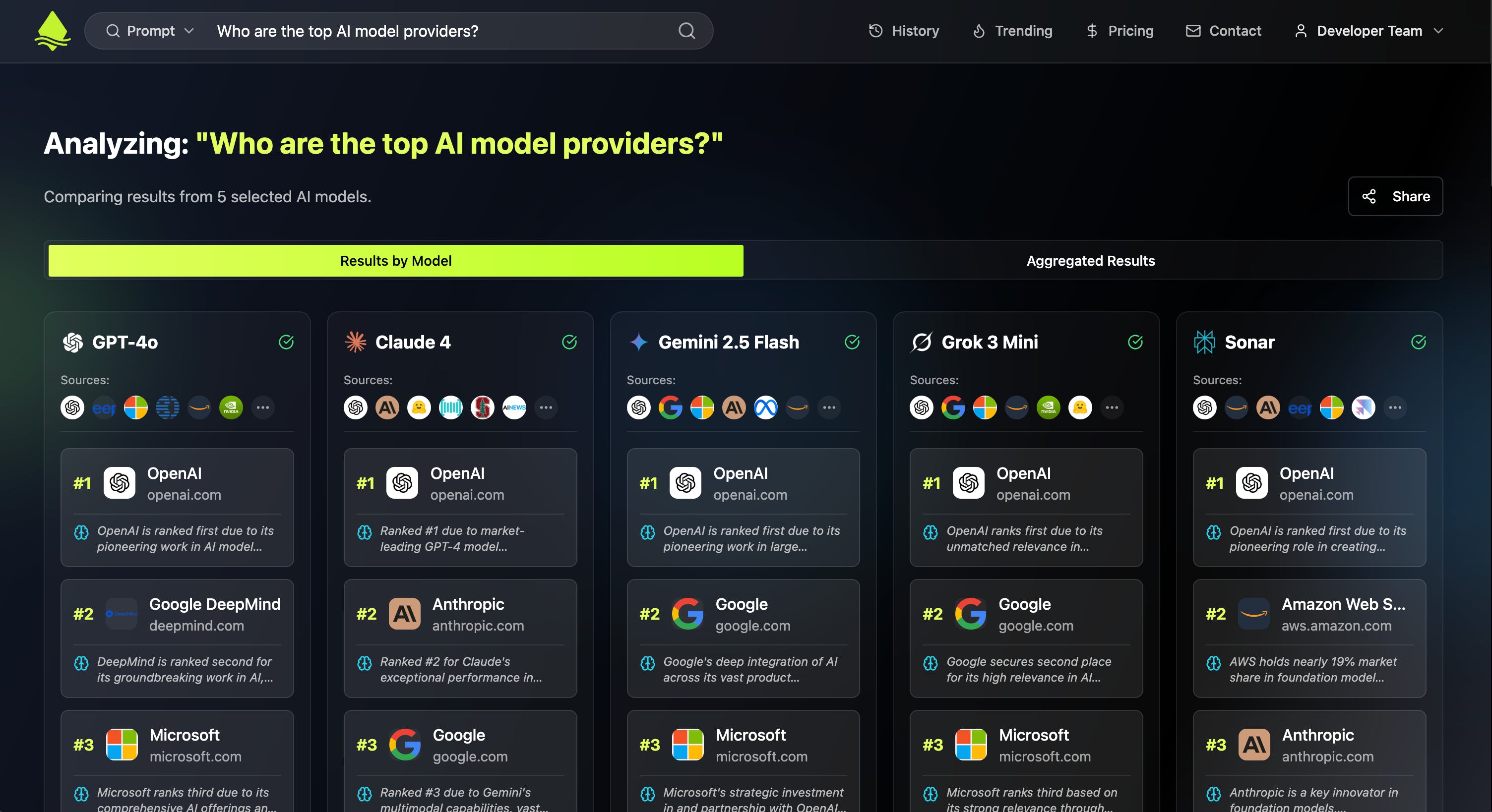Click the Sonar model logo icon
Image resolution: width=1492 pixels, height=812 pixels.
[x=1204, y=342]
